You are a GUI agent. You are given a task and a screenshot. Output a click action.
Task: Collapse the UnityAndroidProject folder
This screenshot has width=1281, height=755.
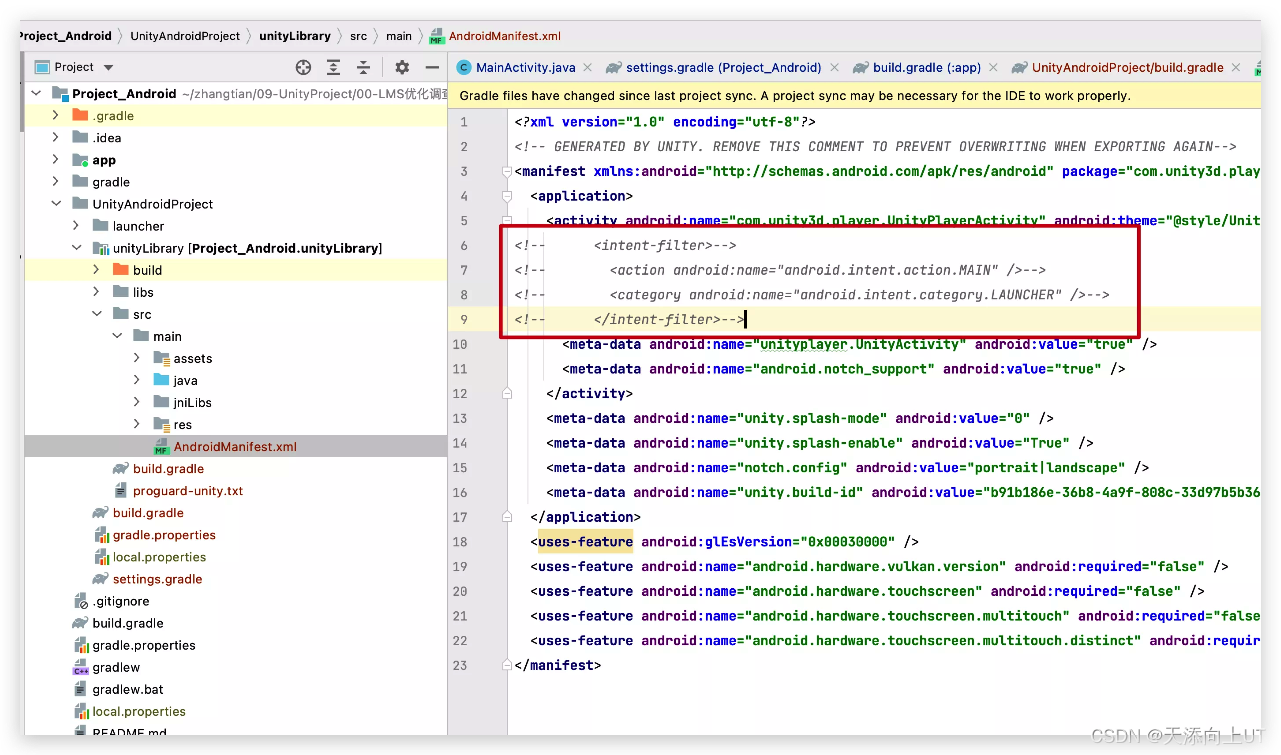pos(56,204)
